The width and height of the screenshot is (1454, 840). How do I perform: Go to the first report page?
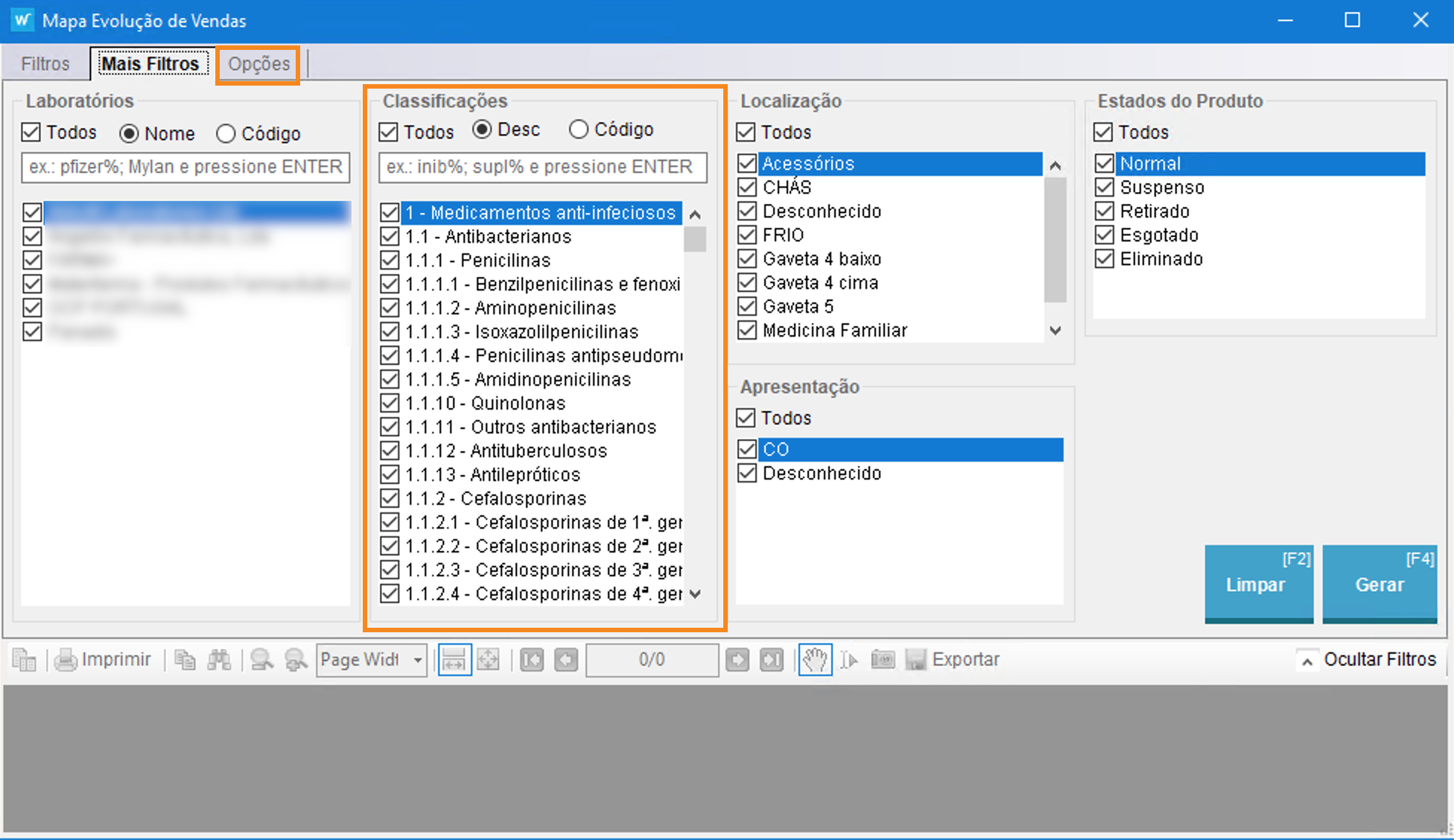[x=532, y=660]
